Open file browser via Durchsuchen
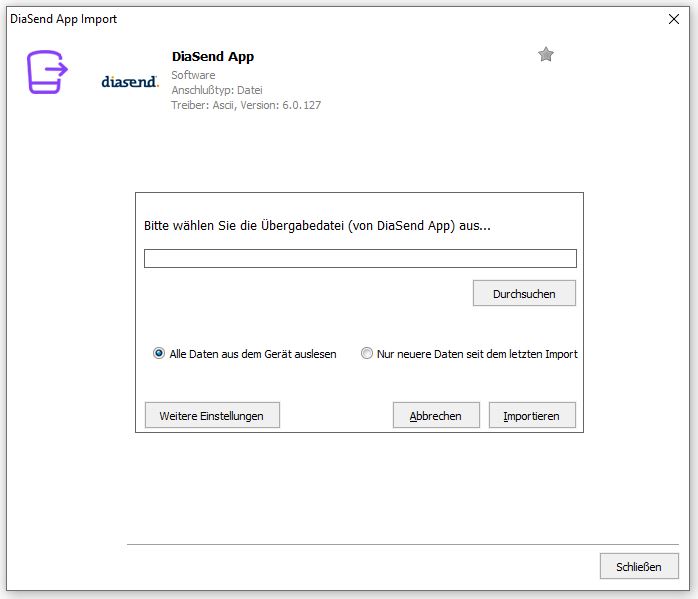 point(524,293)
